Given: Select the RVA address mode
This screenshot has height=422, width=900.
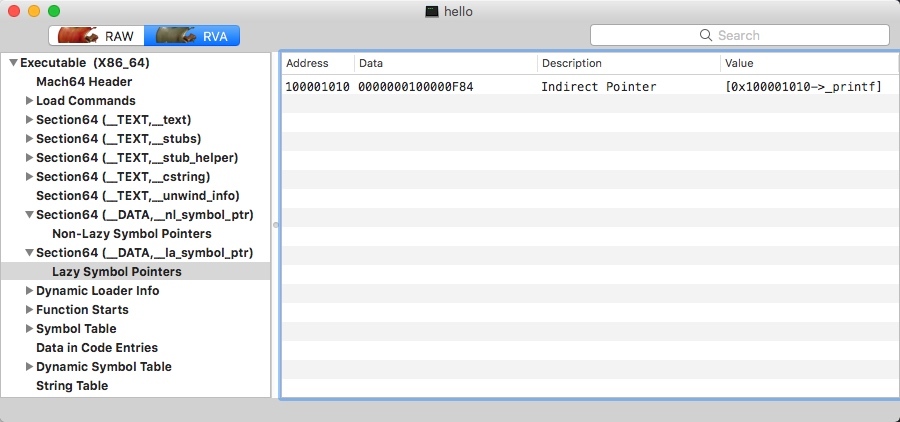Looking at the screenshot, I should coord(192,36).
